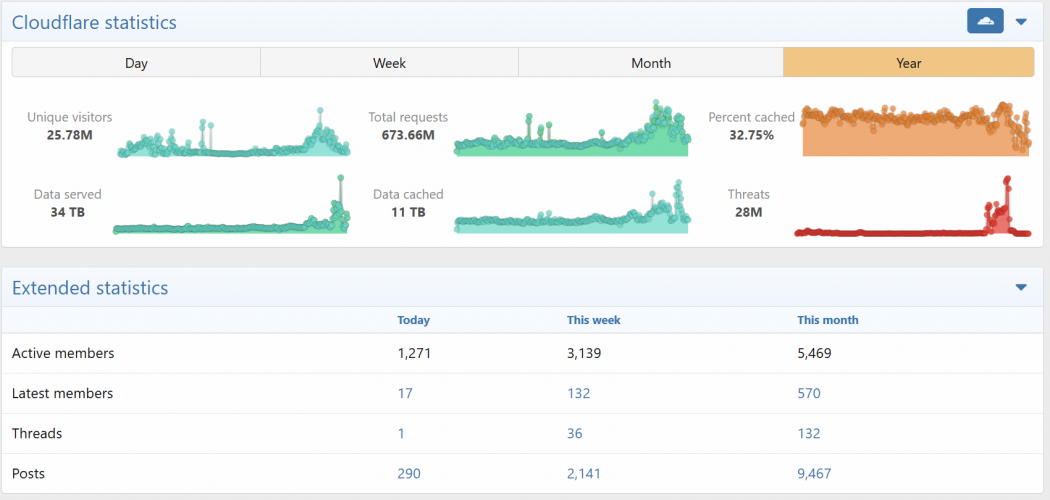This screenshot has height=500, width=1050.
Task: Click the This week column header
Action: (x=593, y=320)
